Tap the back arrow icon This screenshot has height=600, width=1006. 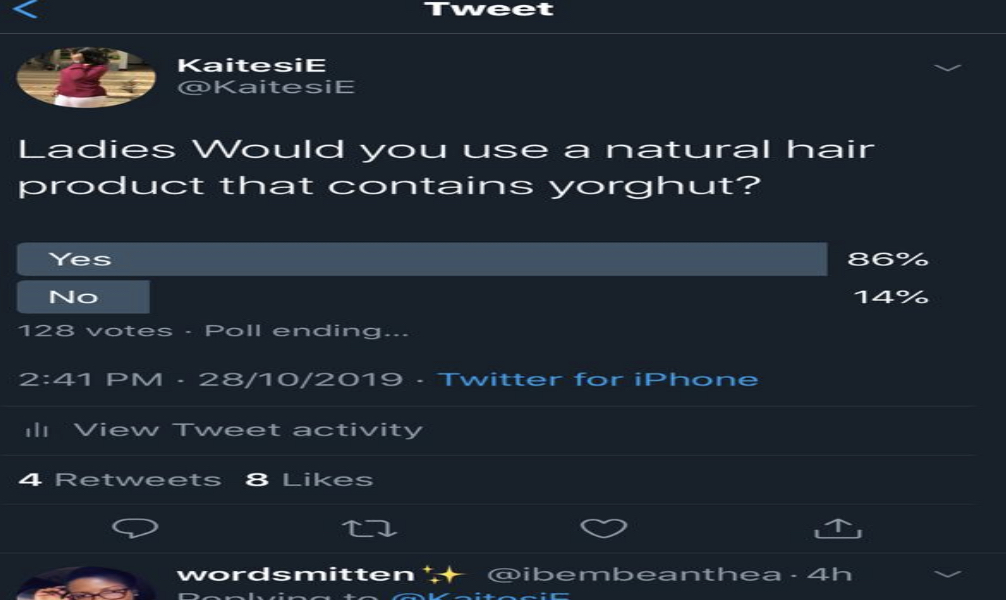point(27,10)
